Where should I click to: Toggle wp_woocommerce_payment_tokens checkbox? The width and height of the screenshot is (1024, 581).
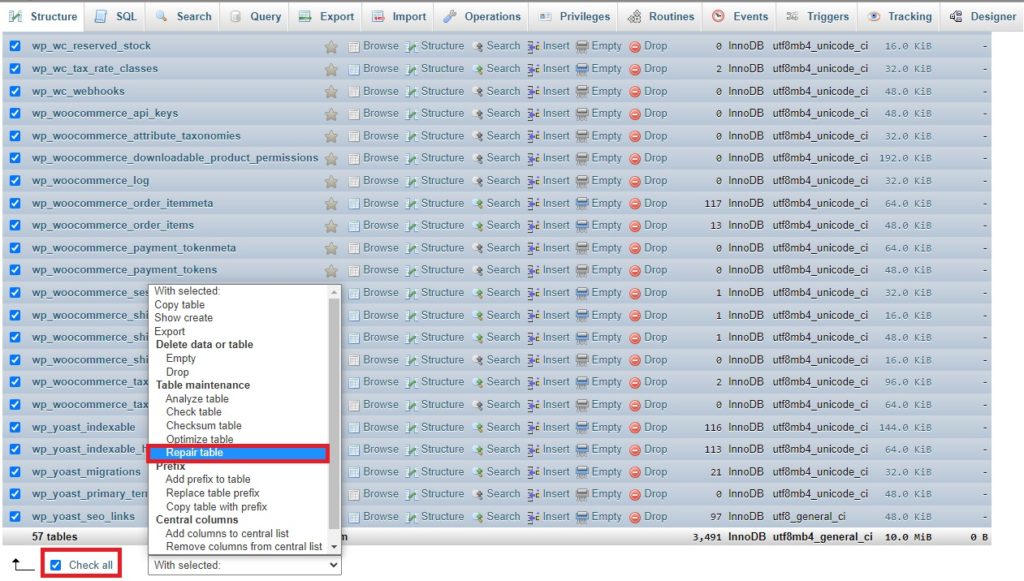15,270
